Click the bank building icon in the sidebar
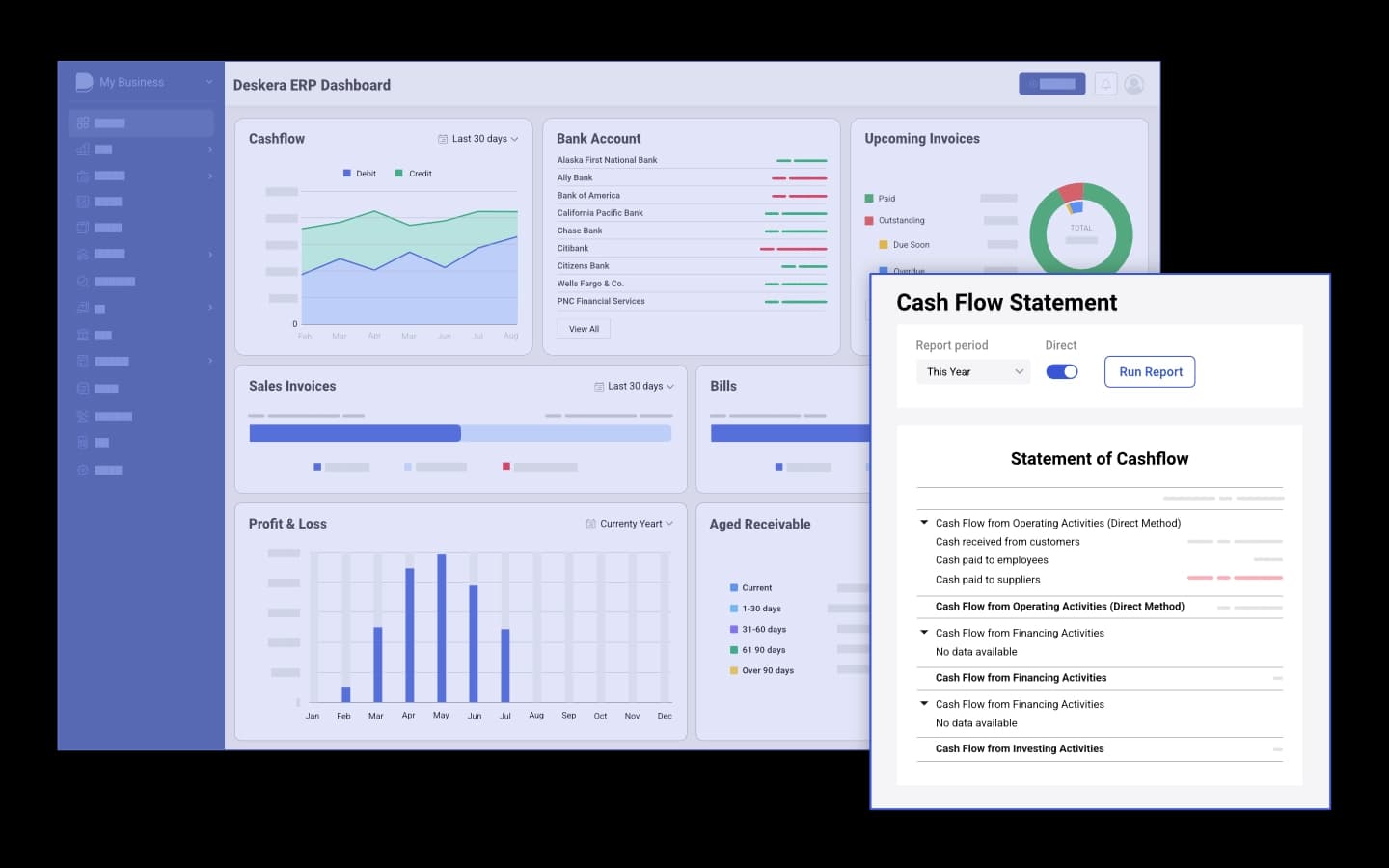This screenshot has height=868, width=1389. (x=83, y=335)
